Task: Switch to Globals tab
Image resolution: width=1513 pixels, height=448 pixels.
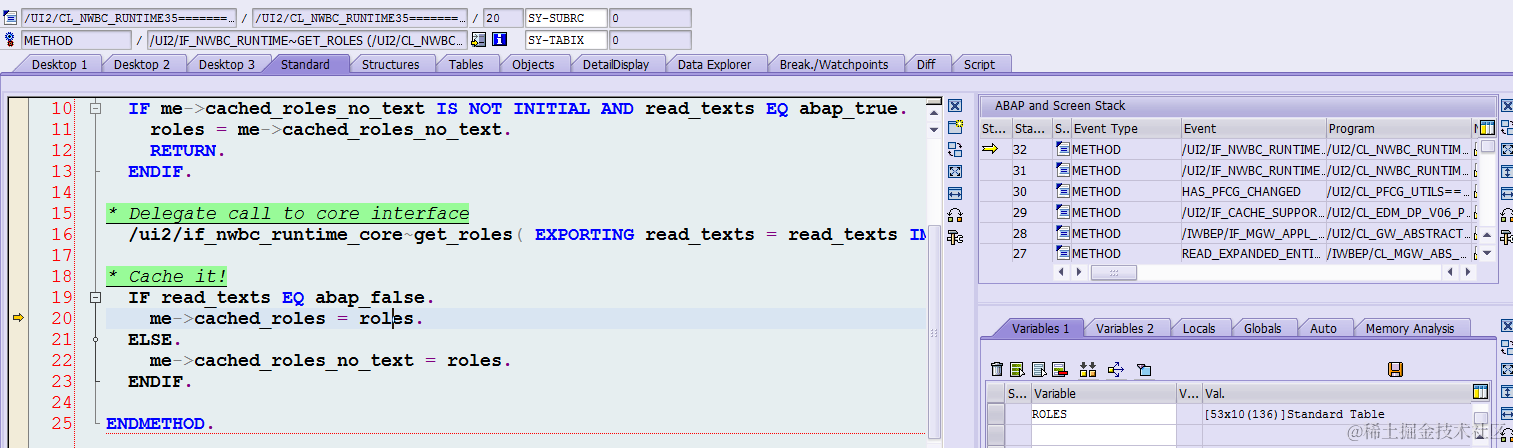Action: click(1263, 328)
